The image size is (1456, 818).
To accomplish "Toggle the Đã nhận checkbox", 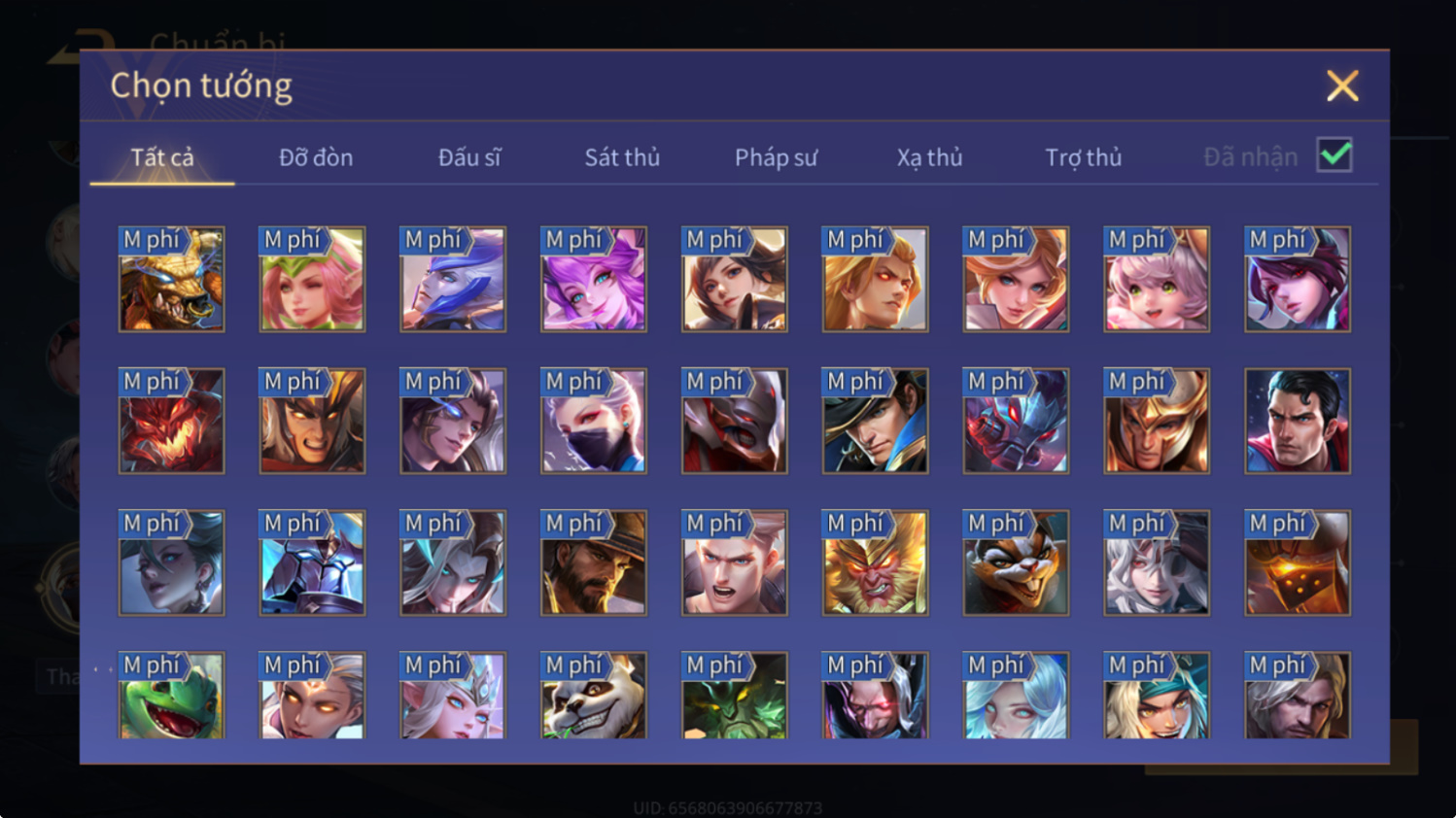I will click(1335, 155).
